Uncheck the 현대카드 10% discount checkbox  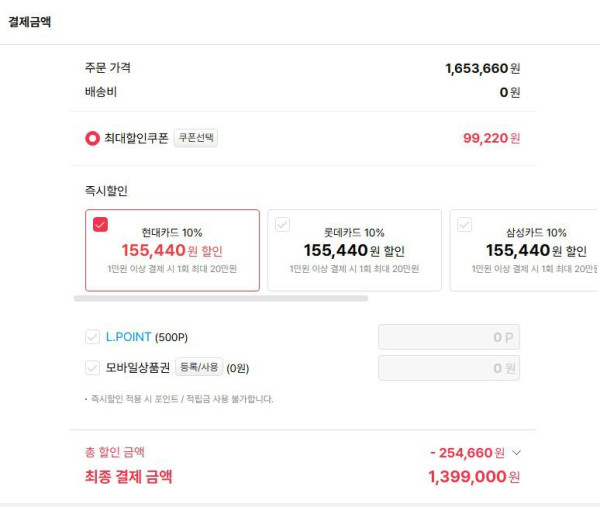[100, 225]
